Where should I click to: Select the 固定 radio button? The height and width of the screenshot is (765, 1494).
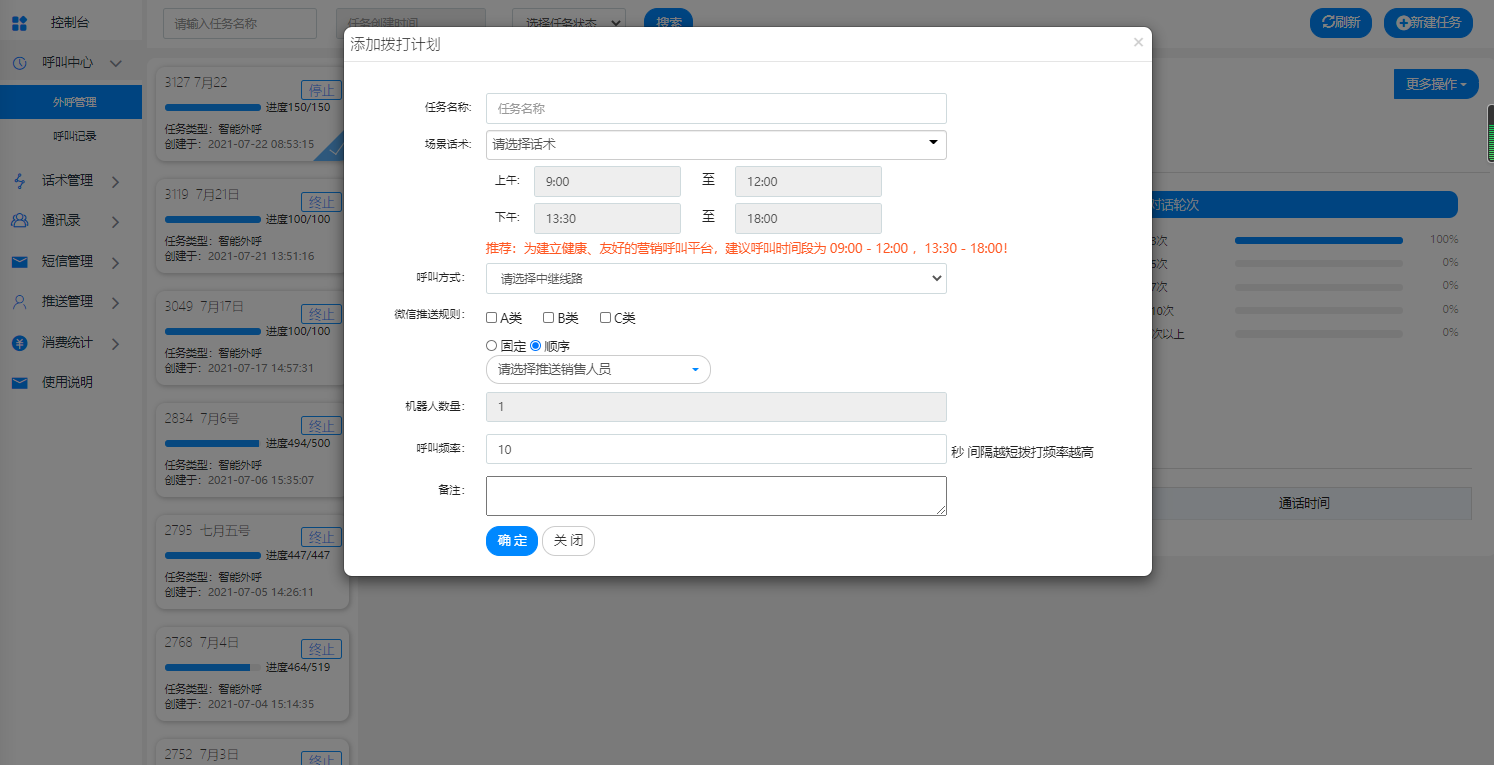(491, 345)
